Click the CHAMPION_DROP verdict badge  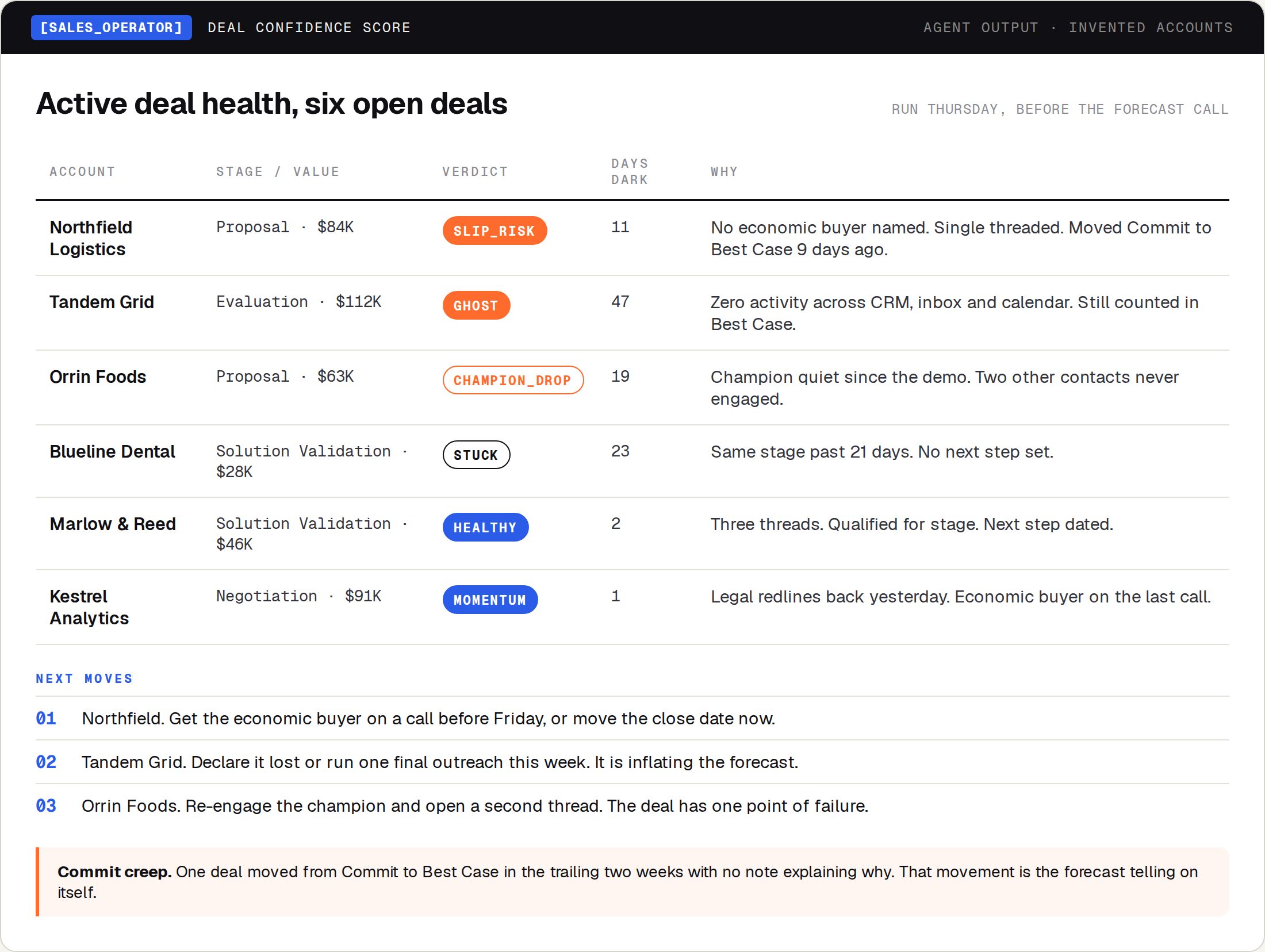pyautogui.click(x=513, y=380)
